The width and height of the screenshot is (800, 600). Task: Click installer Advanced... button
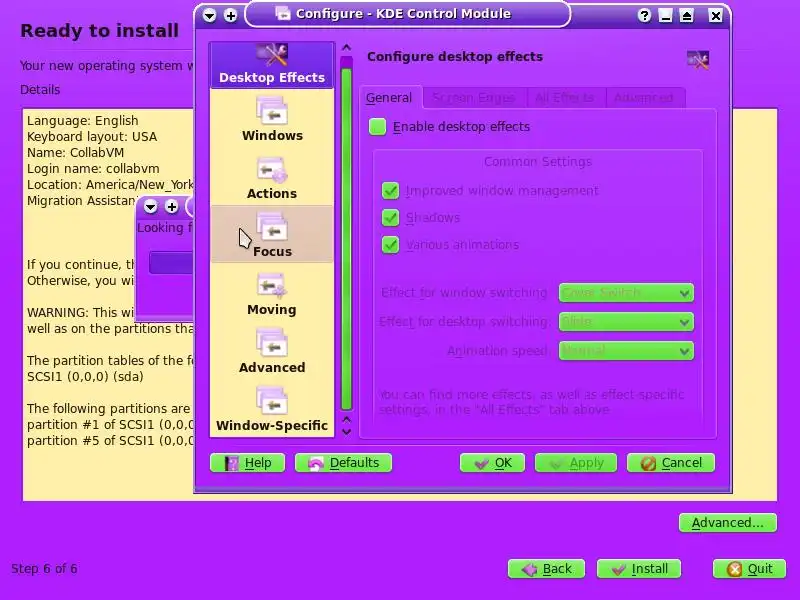[728, 523]
